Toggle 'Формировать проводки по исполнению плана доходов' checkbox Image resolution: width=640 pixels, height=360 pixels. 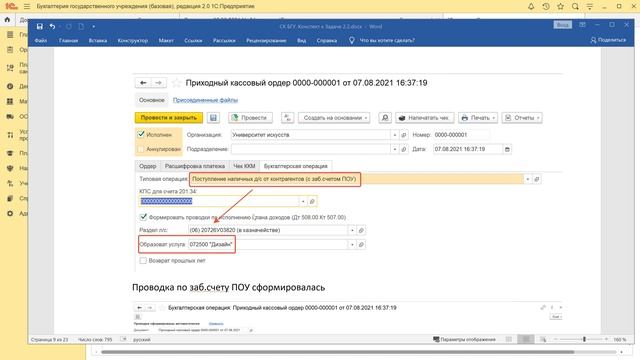(x=143, y=217)
